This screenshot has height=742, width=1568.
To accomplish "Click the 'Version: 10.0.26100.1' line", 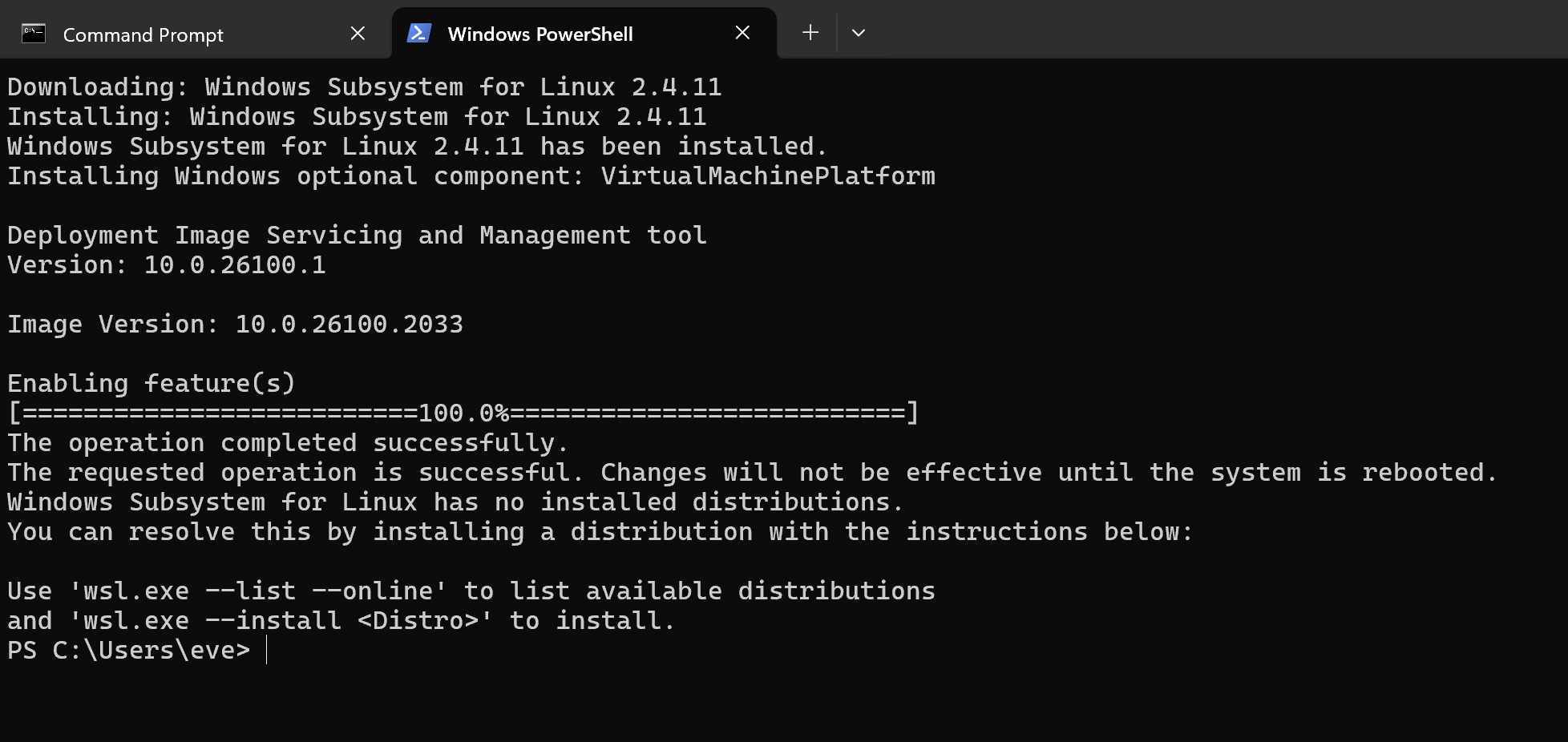I will [x=167, y=264].
